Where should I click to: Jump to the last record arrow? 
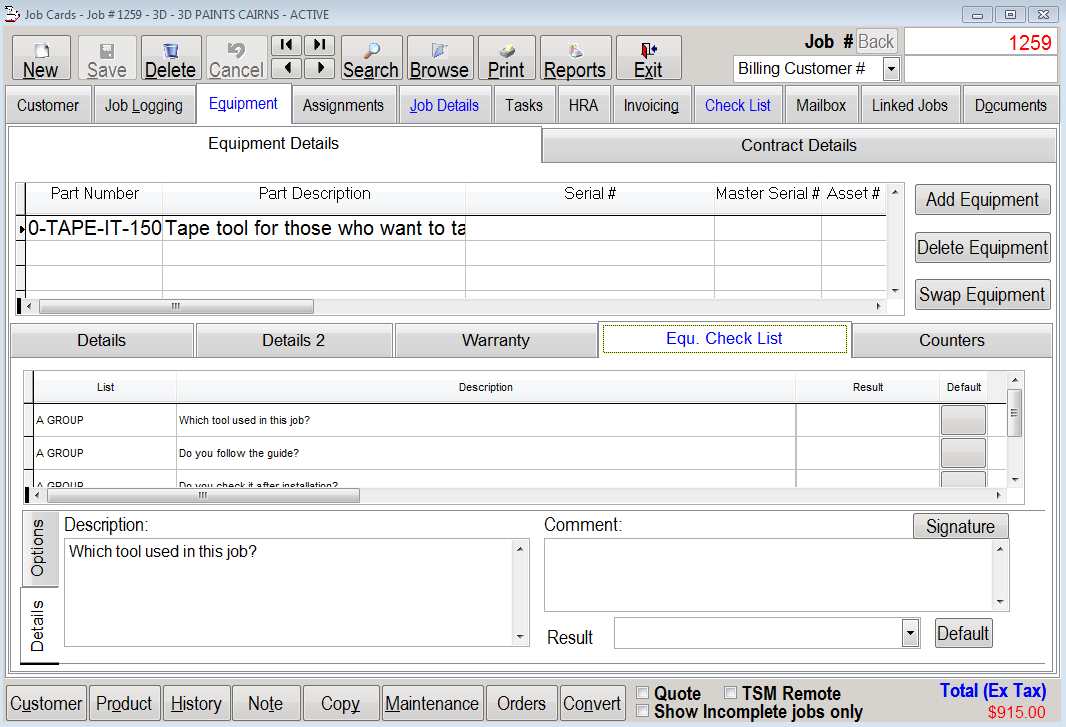319,45
